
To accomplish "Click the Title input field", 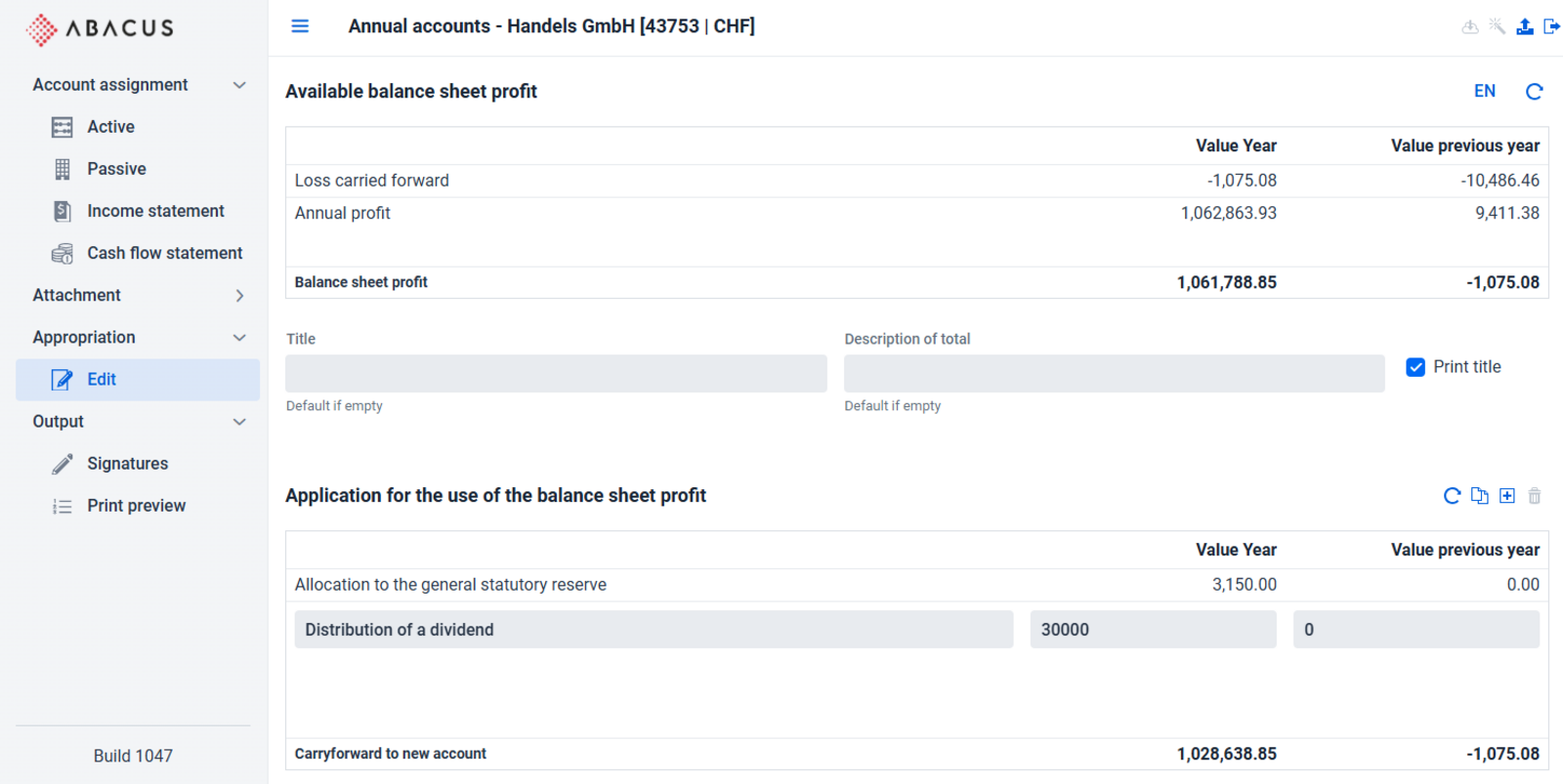I will (556, 374).
